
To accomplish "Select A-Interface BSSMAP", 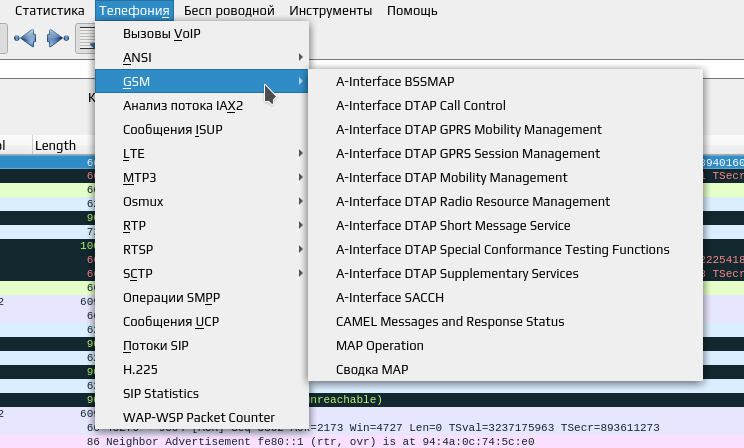I will click(505, 82).
